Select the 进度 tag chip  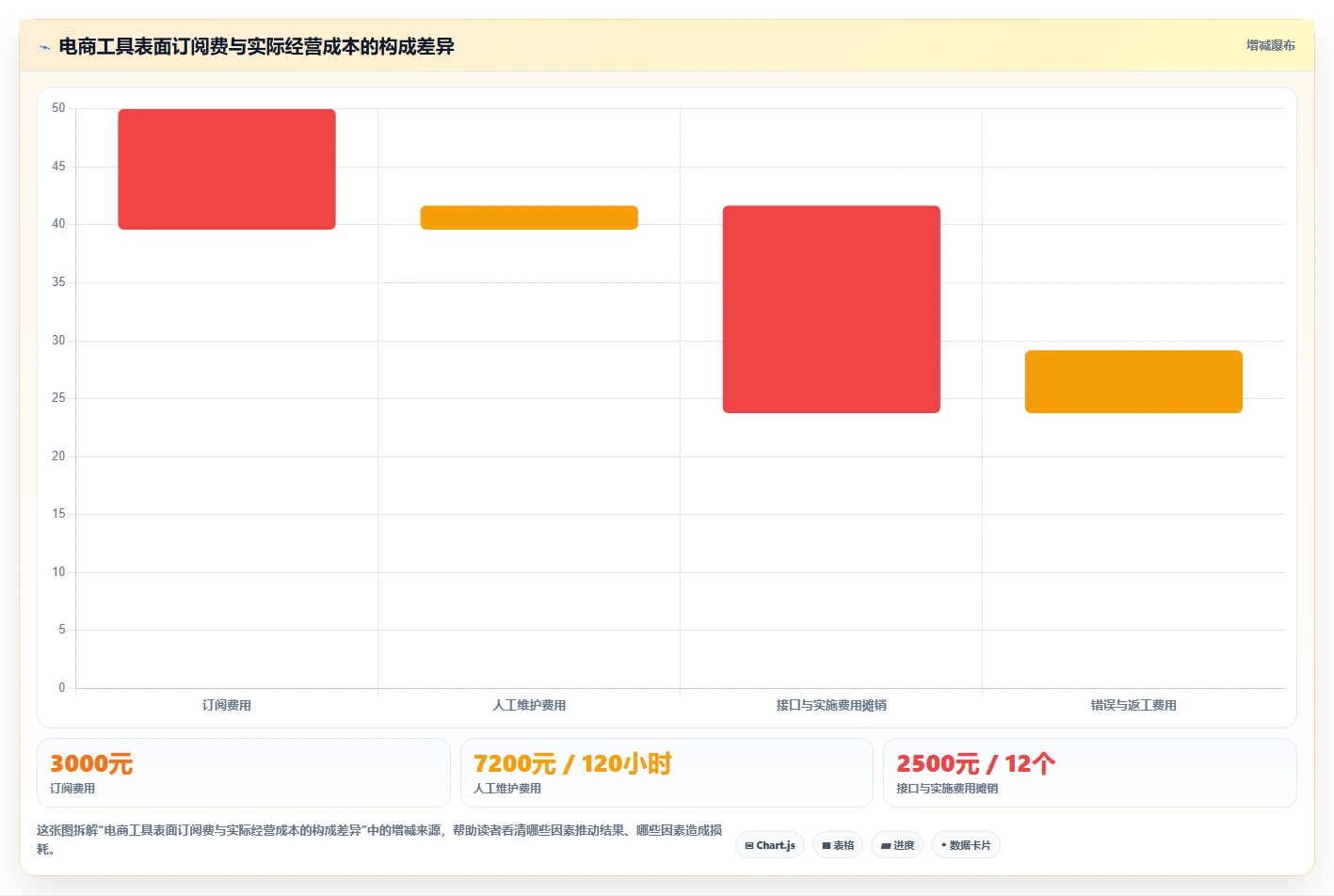pyautogui.click(x=897, y=845)
